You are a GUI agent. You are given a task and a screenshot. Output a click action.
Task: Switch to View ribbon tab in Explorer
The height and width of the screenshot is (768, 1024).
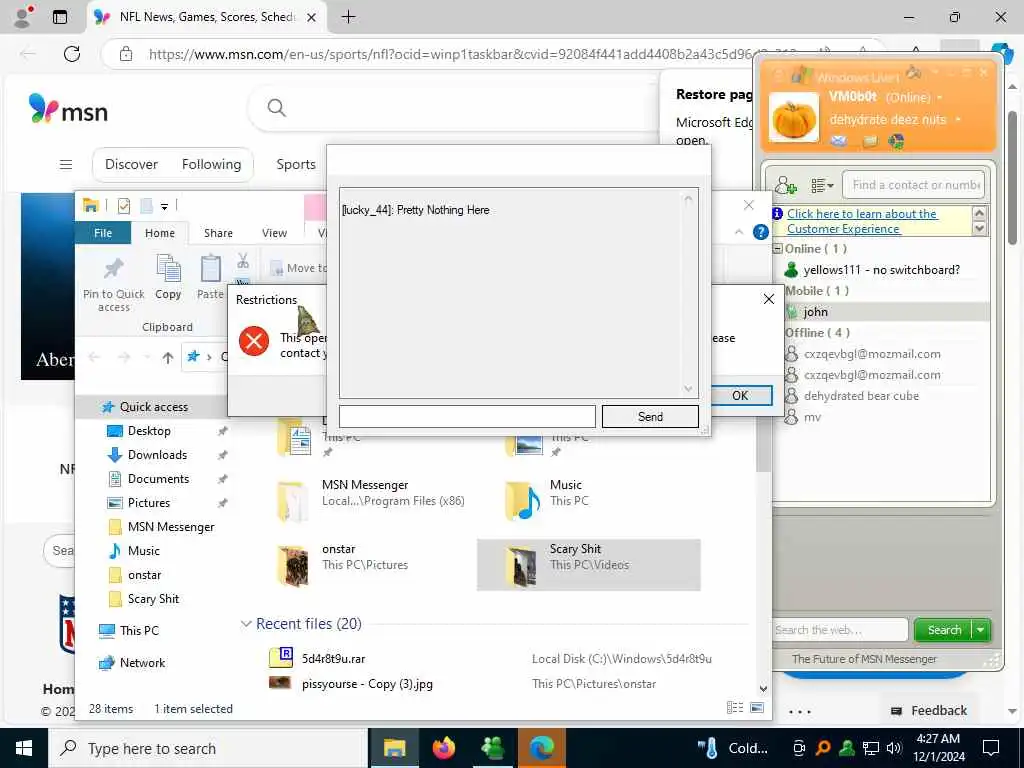point(274,232)
